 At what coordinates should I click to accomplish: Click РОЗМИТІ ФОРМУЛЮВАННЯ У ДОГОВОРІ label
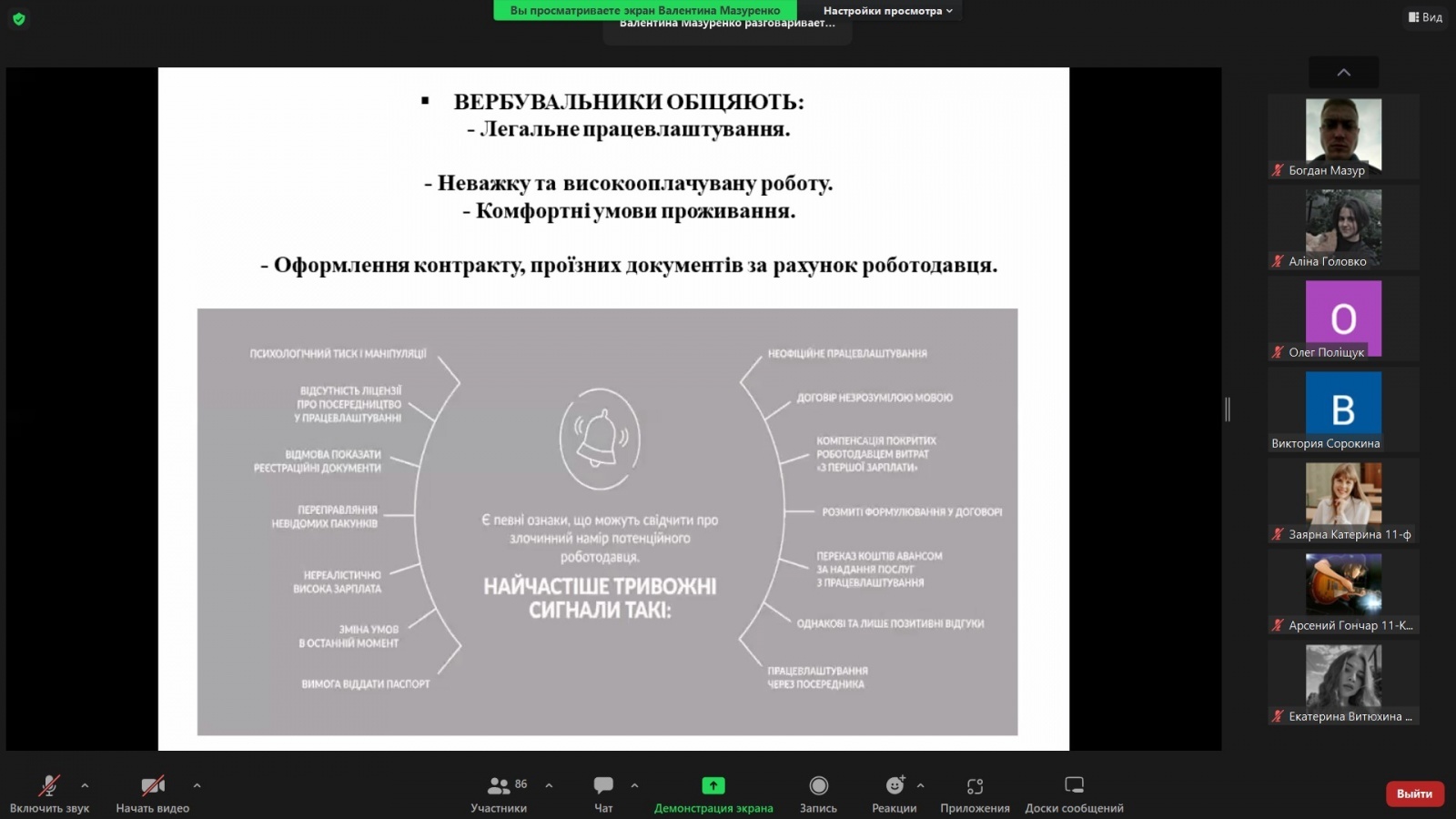[x=912, y=512]
